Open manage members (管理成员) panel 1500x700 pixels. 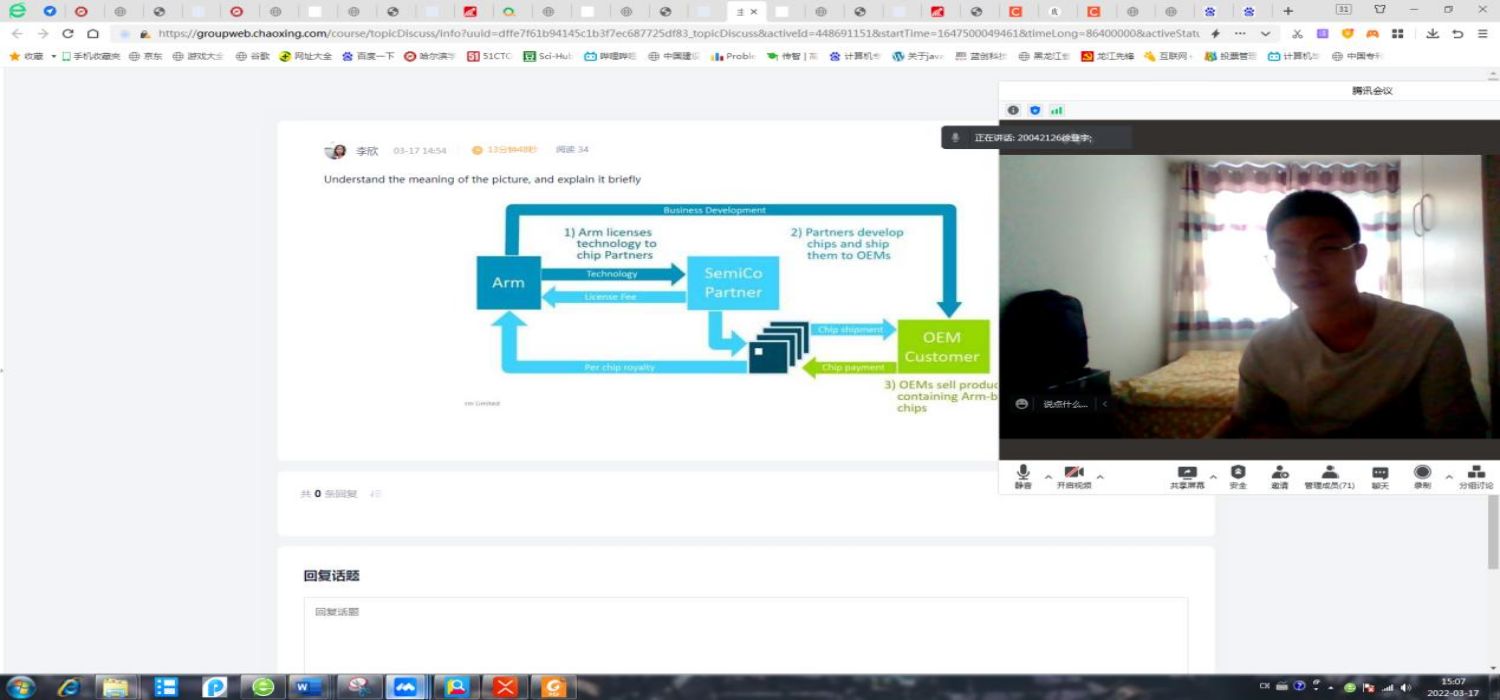pyautogui.click(x=1329, y=474)
